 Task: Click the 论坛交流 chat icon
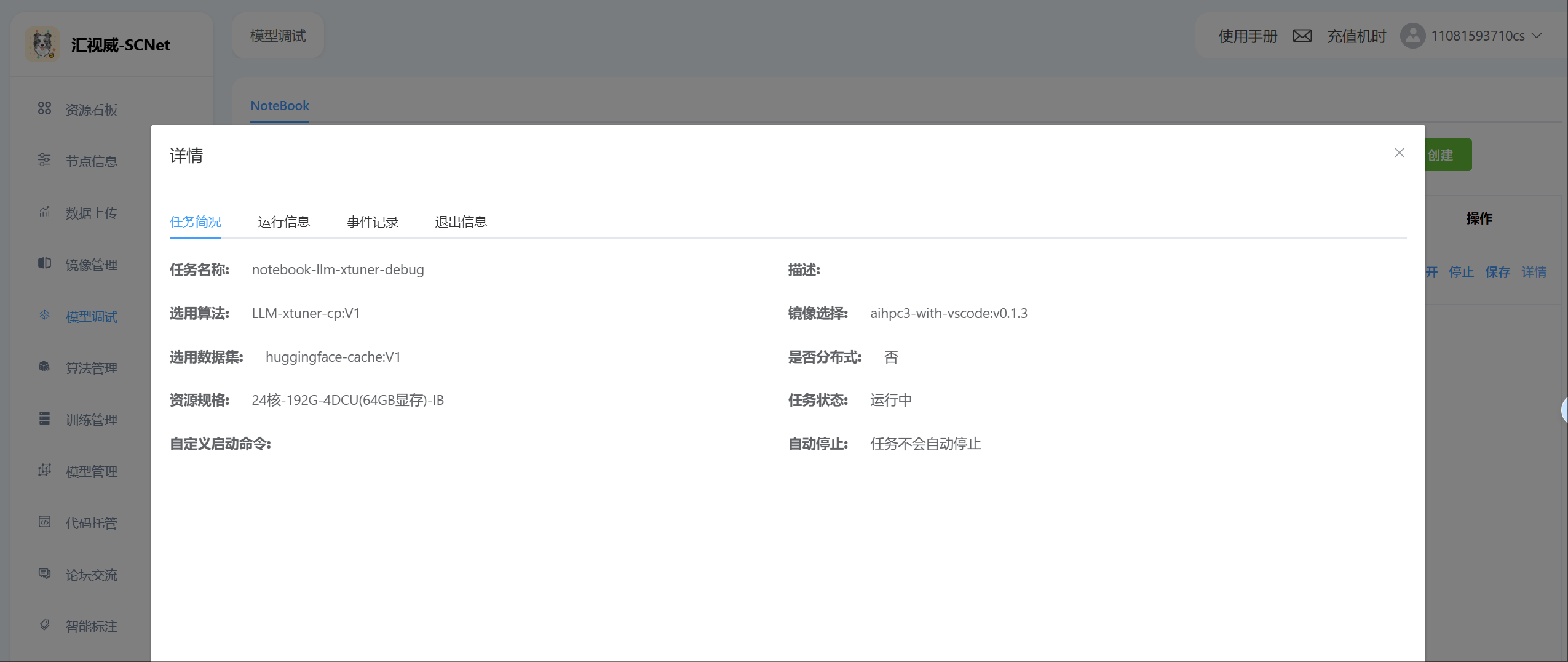click(x=44, y=573)
